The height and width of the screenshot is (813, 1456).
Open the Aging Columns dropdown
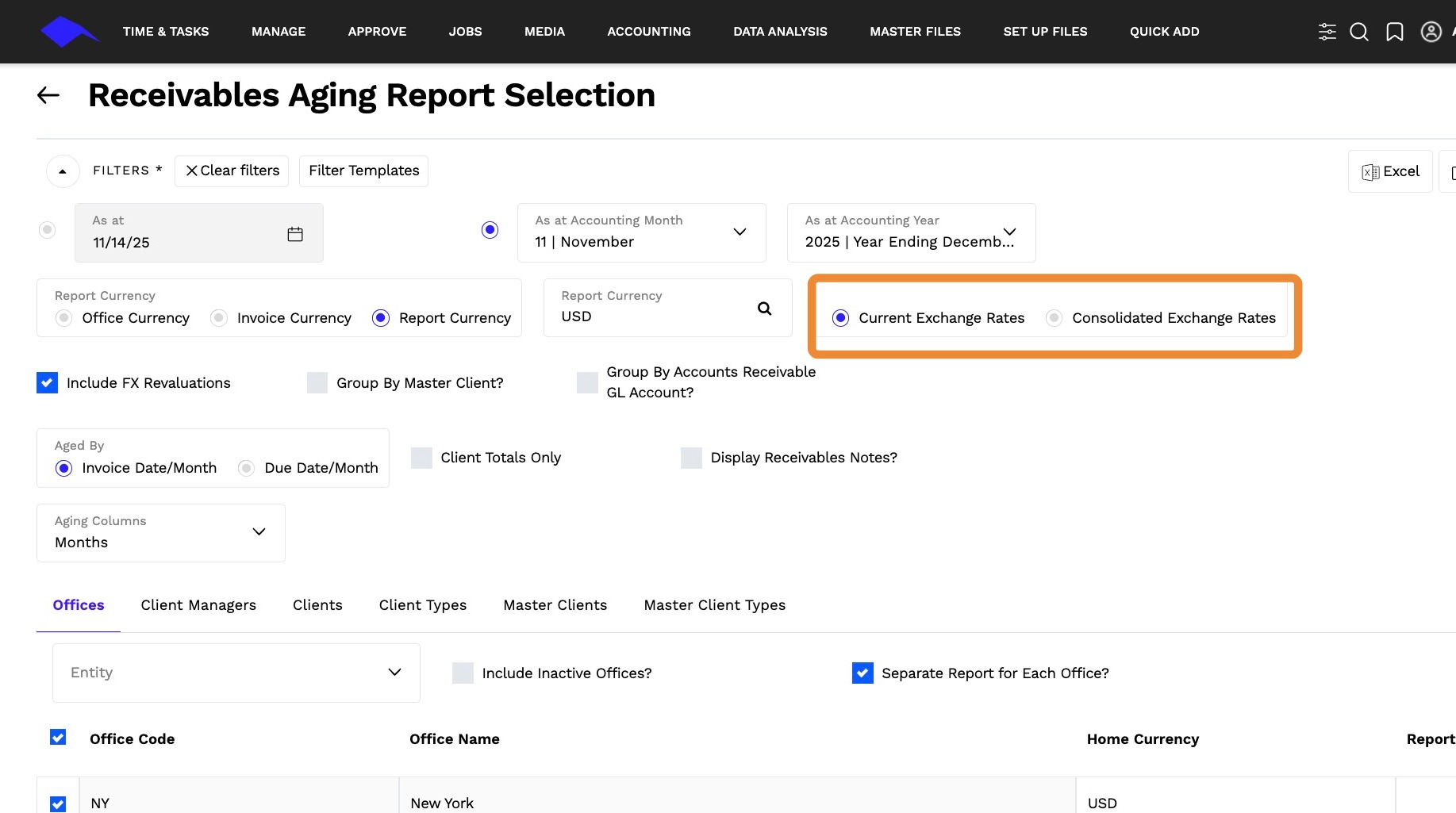click(258, 532)
